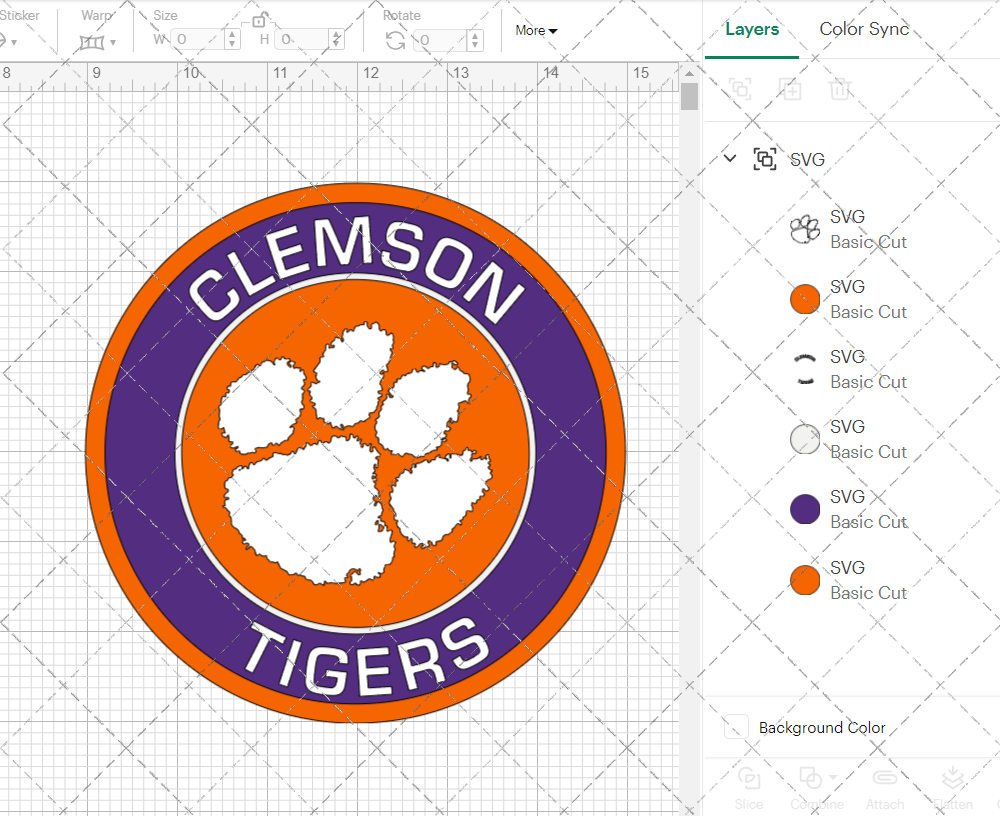Click the orange color swatch of the bottom SVG layer

coord(805,579)
